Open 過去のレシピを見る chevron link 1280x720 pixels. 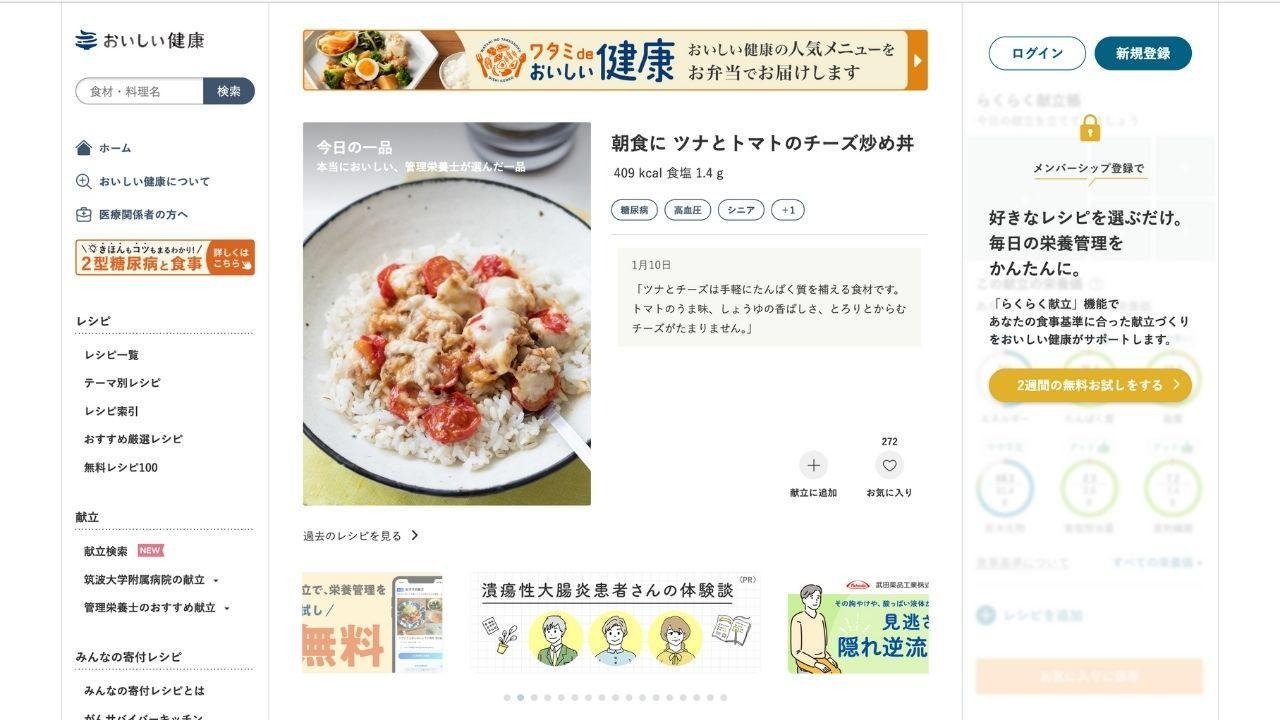click(415, 536)
